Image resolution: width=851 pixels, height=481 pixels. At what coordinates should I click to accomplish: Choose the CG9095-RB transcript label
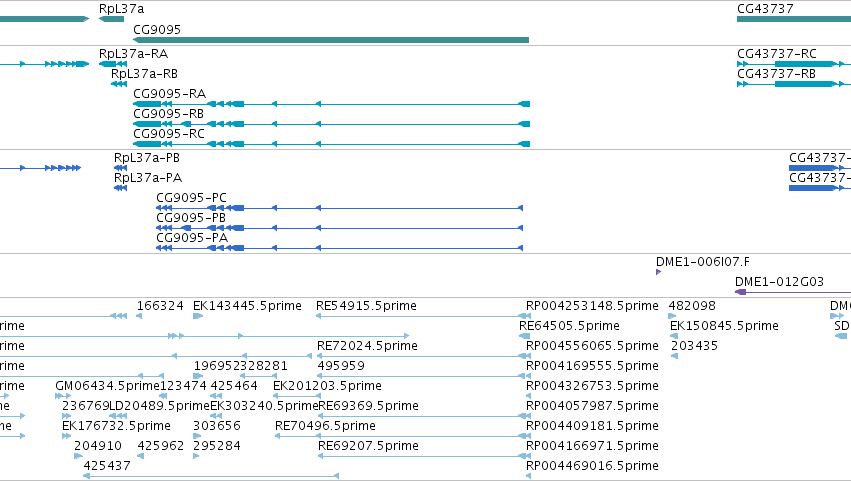pyautogui.click(x=168, y=114)
